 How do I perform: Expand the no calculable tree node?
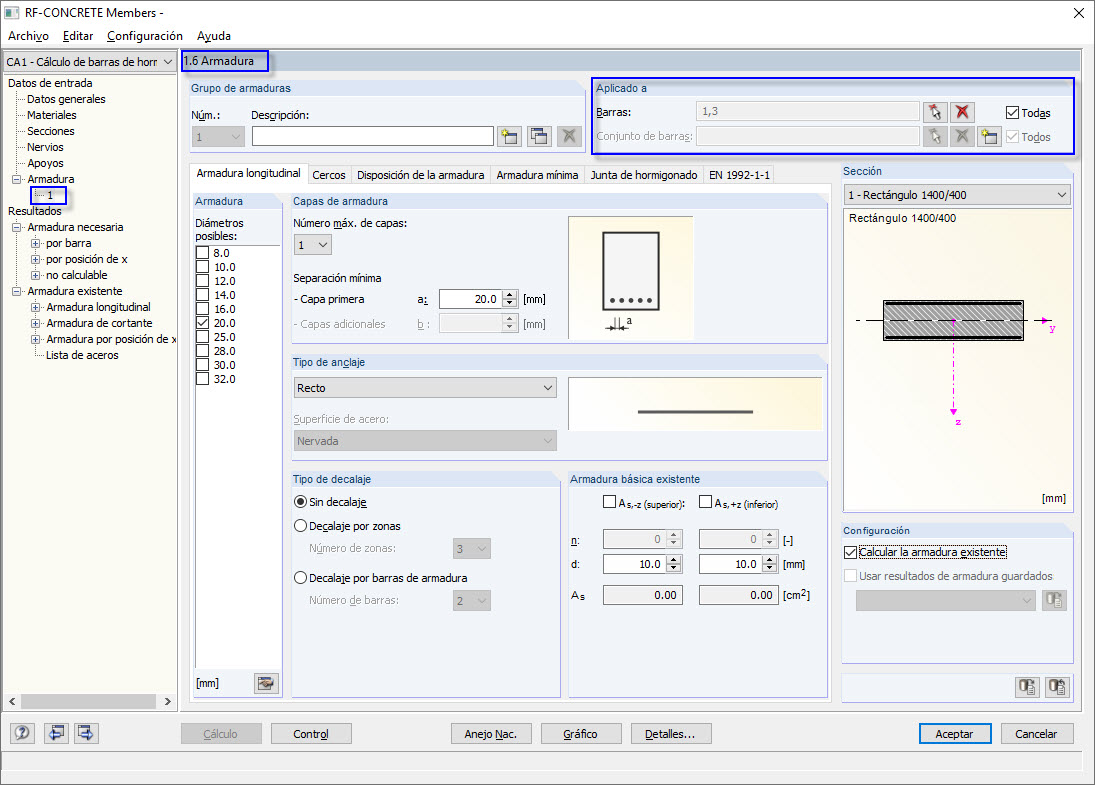pos(35,275)
